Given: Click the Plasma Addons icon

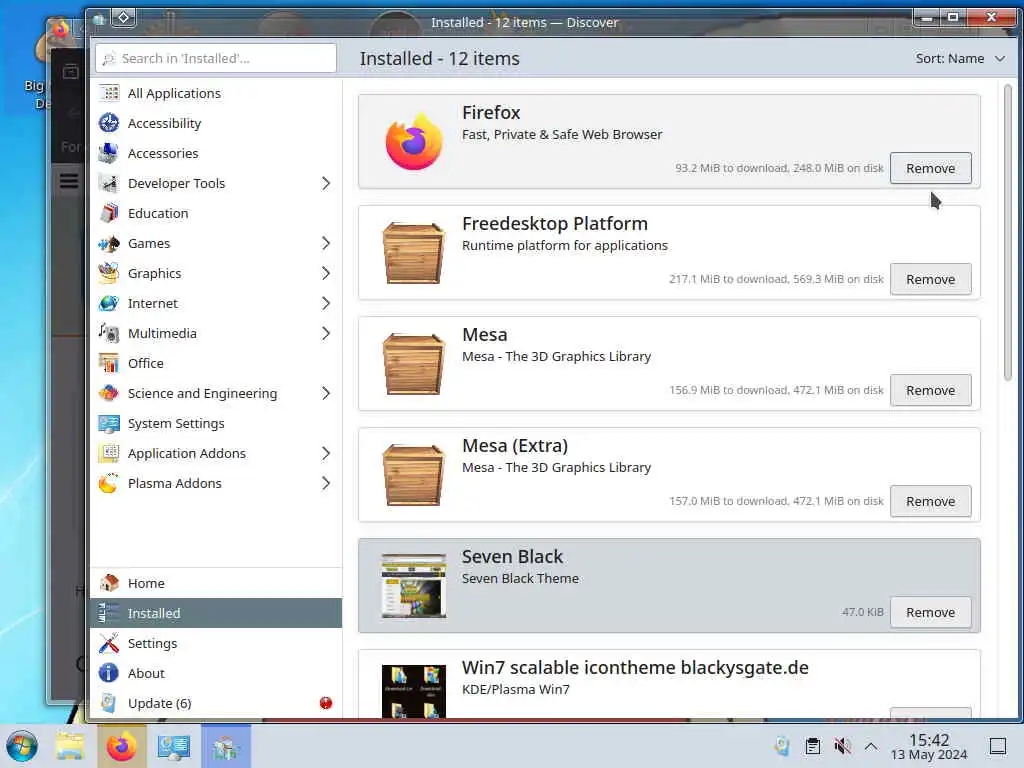Looking at the screenshot, I should (109, 484).
